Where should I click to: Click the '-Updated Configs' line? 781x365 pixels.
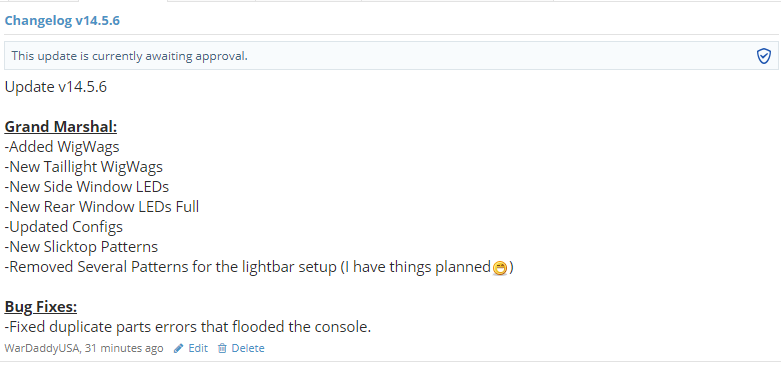pyautogui.click(x=64, y=227)
